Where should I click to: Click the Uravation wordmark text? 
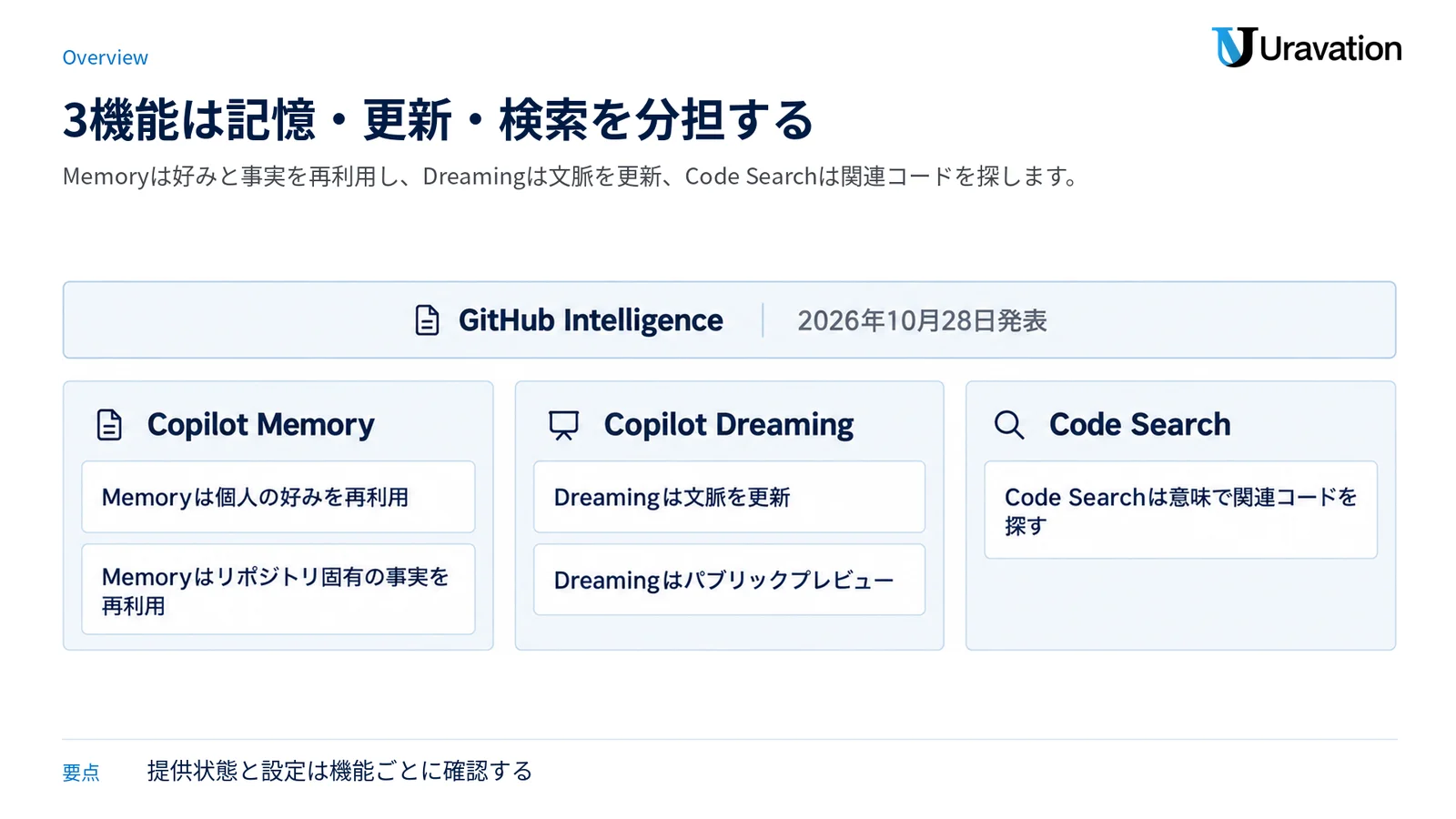(1330, 48)
